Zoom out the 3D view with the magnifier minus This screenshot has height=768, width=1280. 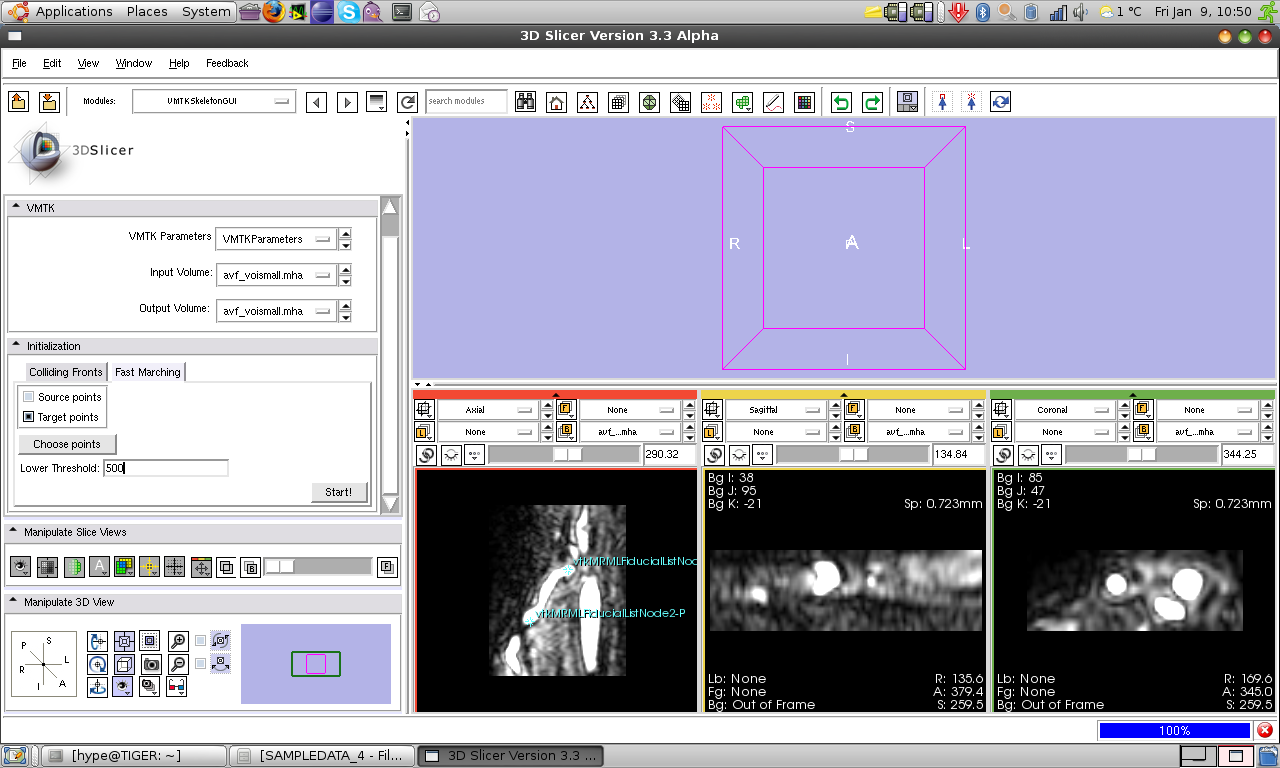tap(177, 664)
